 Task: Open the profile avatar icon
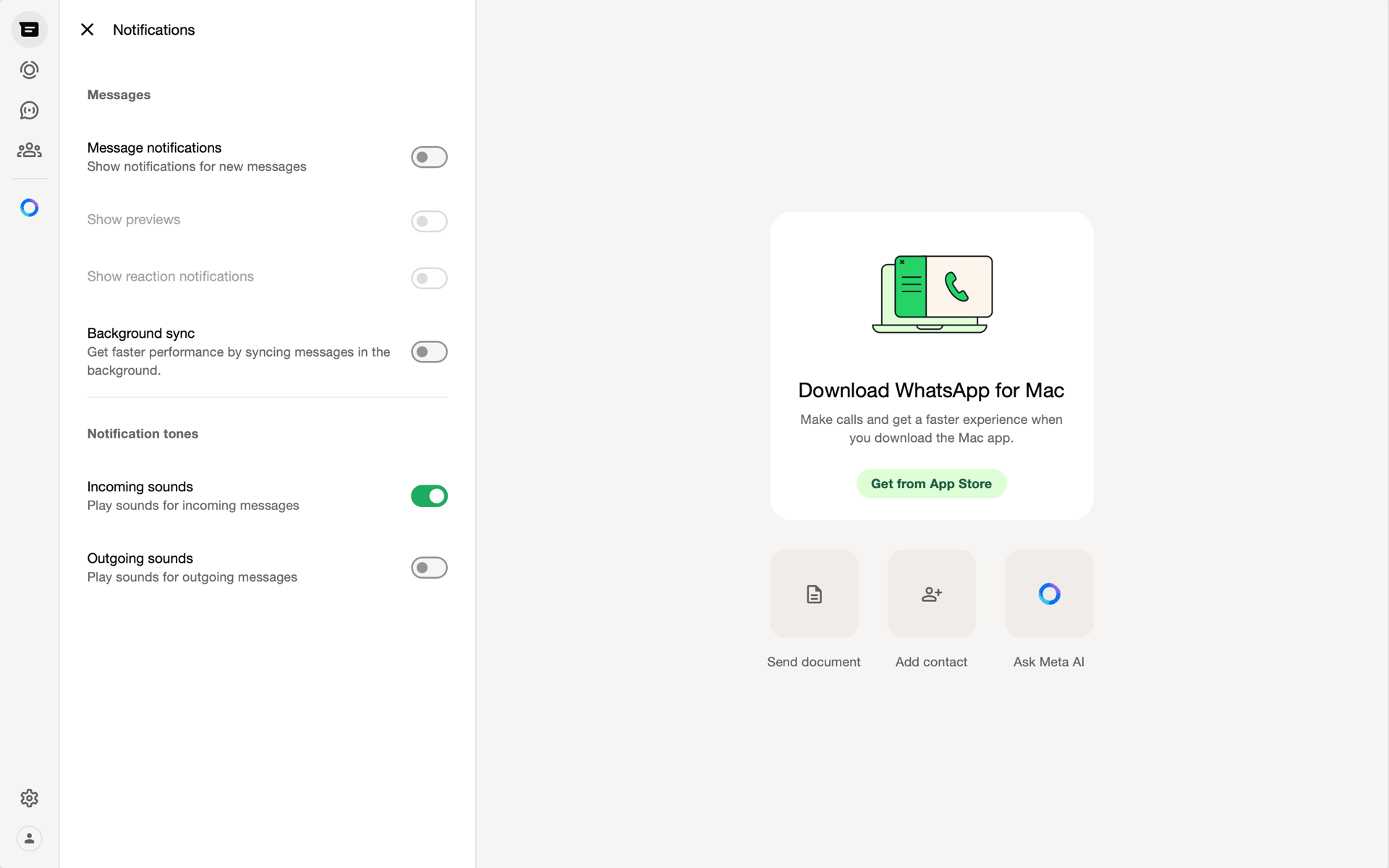tap(29, 838)
